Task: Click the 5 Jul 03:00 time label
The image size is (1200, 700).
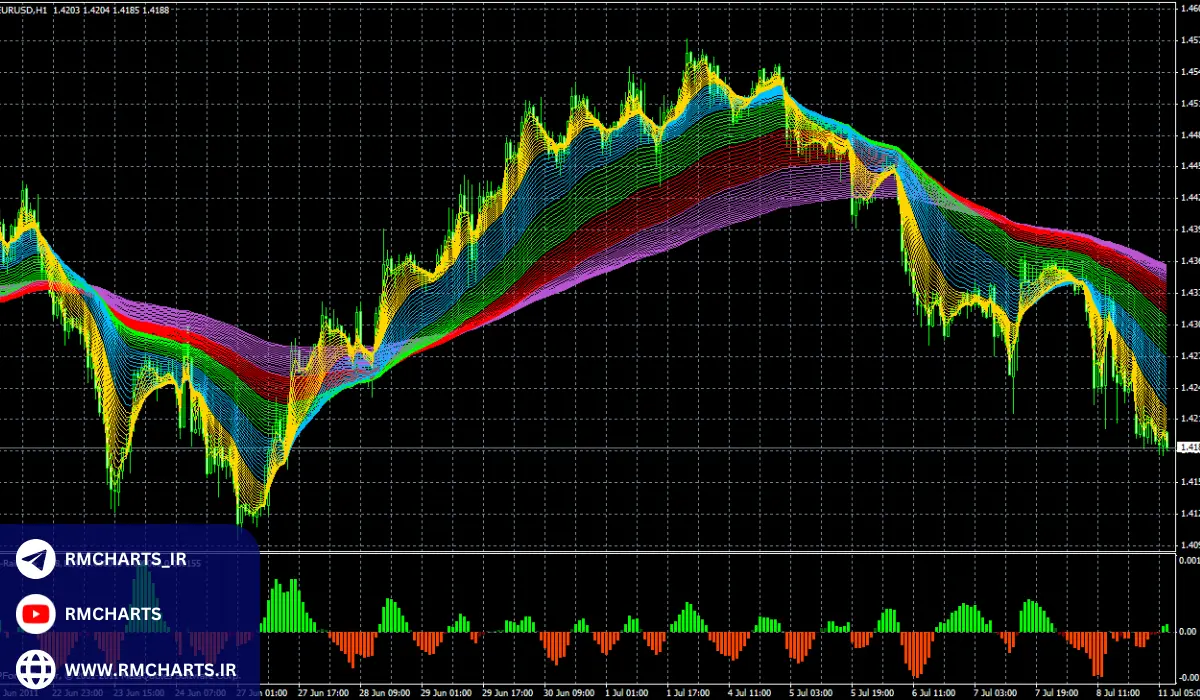Action: coord(812,692)
